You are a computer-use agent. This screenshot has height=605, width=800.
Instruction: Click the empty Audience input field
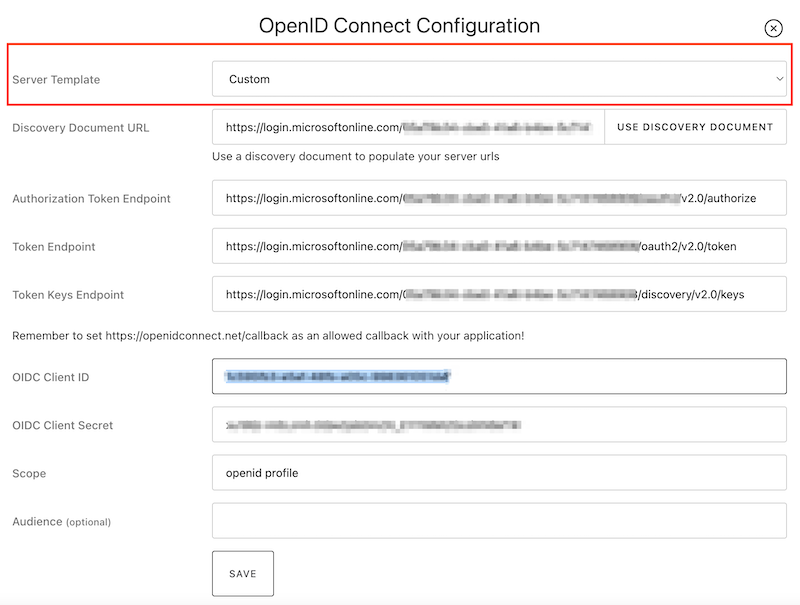pos(499,521)
